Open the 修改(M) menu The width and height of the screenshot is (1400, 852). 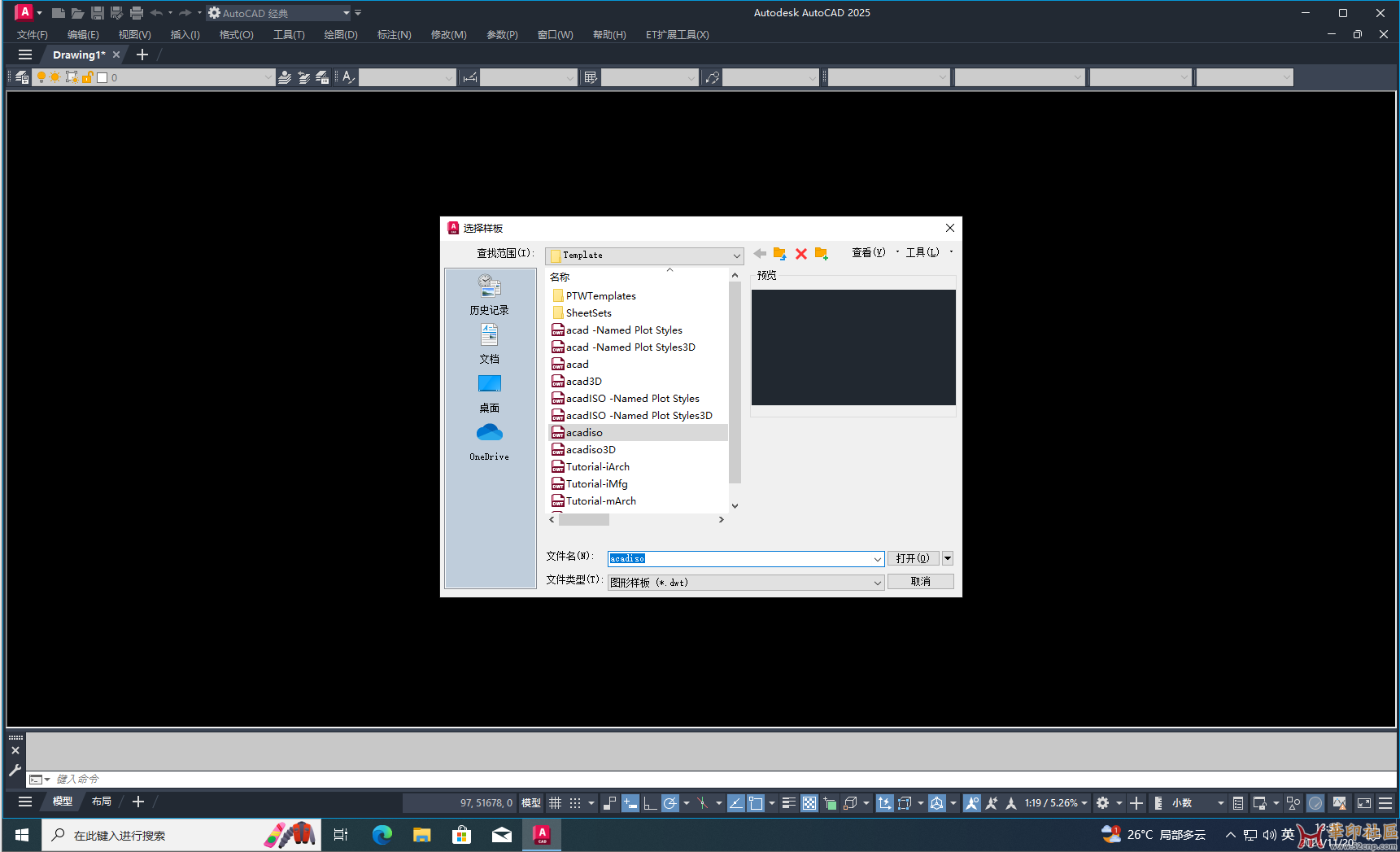pos(449,35)
